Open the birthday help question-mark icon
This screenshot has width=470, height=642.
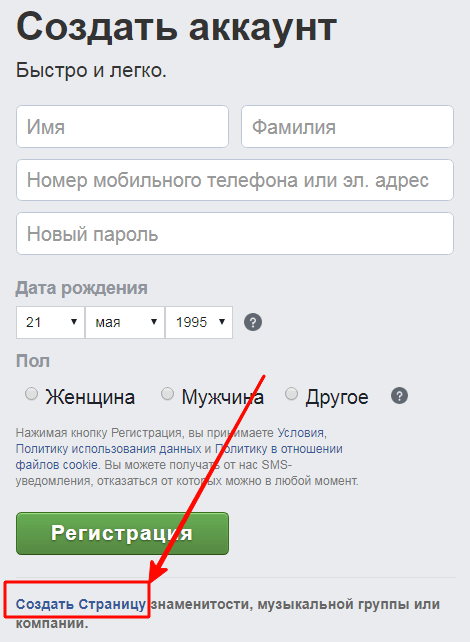(x=253, y=322)
